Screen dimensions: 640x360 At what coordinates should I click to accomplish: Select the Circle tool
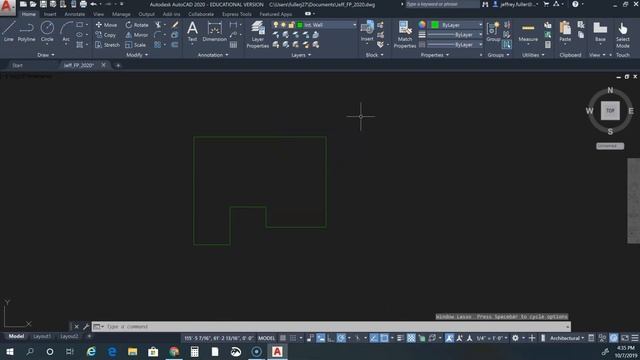pos(47,31)
